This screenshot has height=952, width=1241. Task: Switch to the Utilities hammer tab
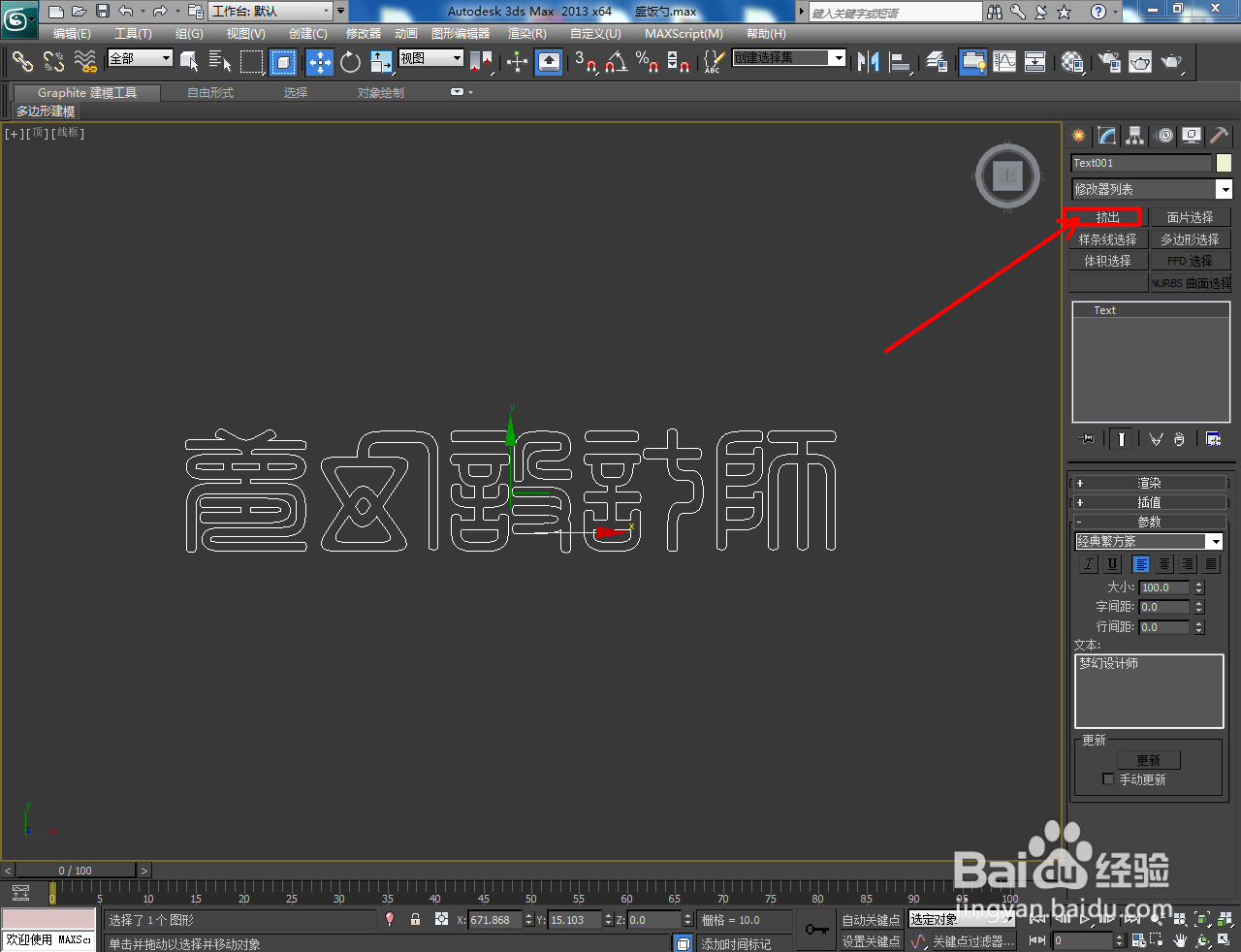pyautogui.click(x=1220, y=136)
